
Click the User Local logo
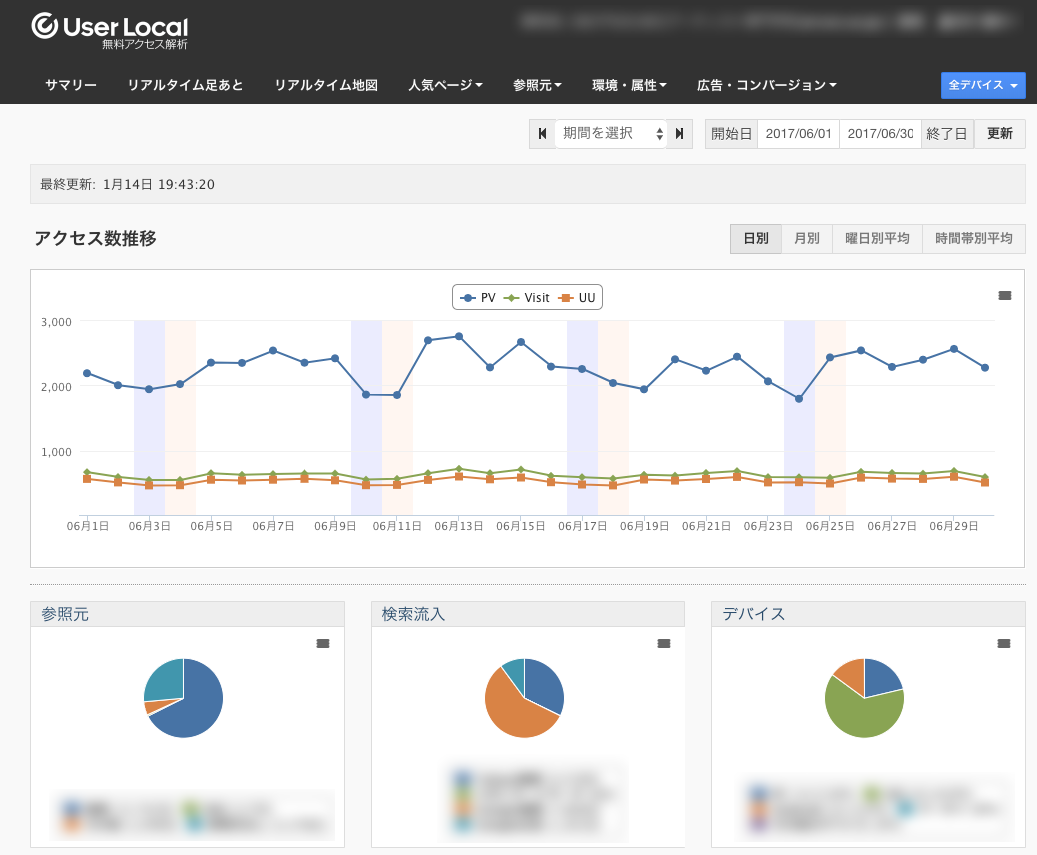110,29
